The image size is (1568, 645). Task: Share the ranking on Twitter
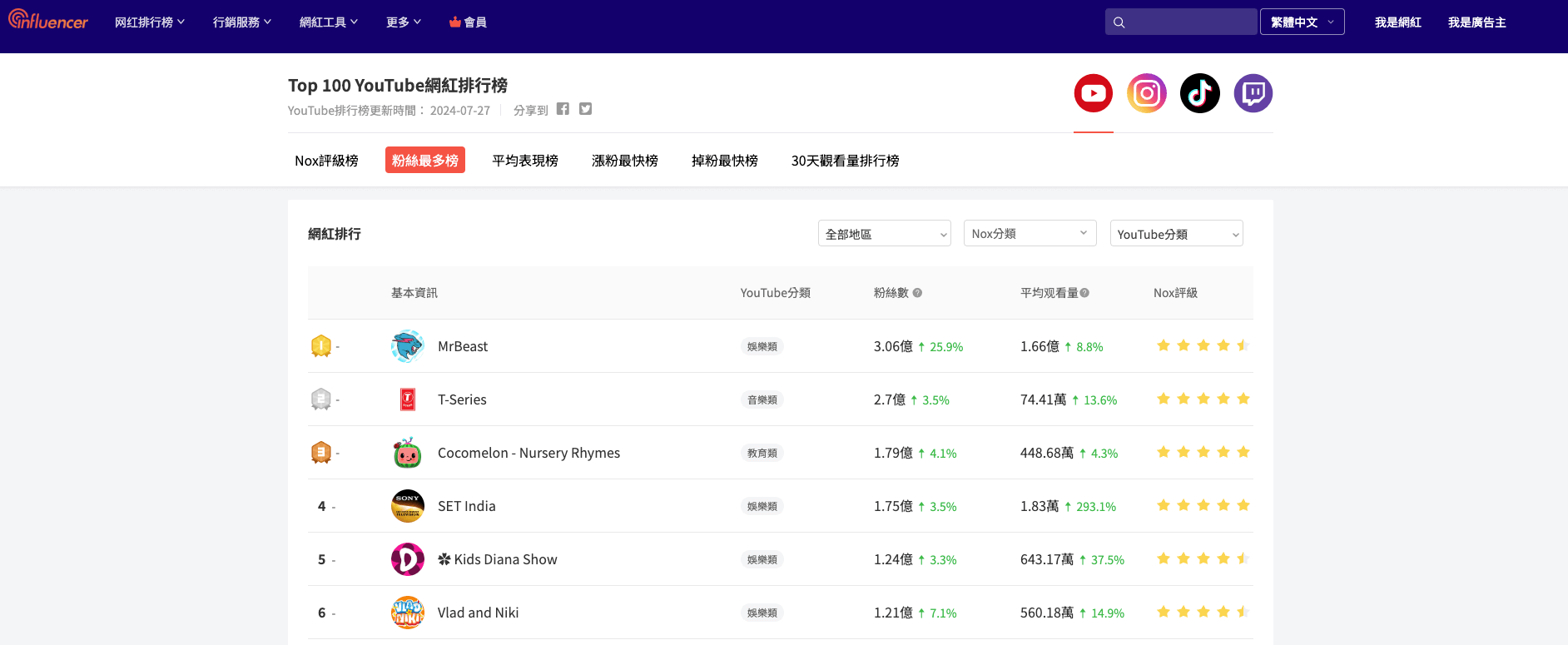click(585, 109)
